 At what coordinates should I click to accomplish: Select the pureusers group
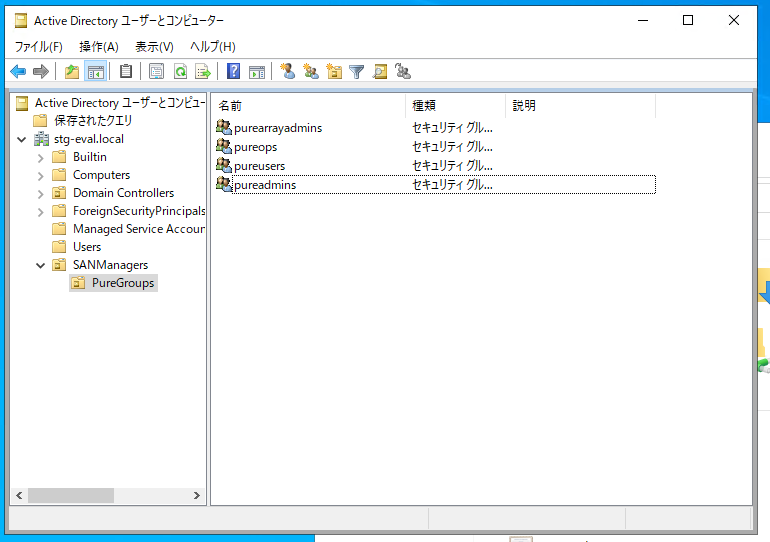259,166
